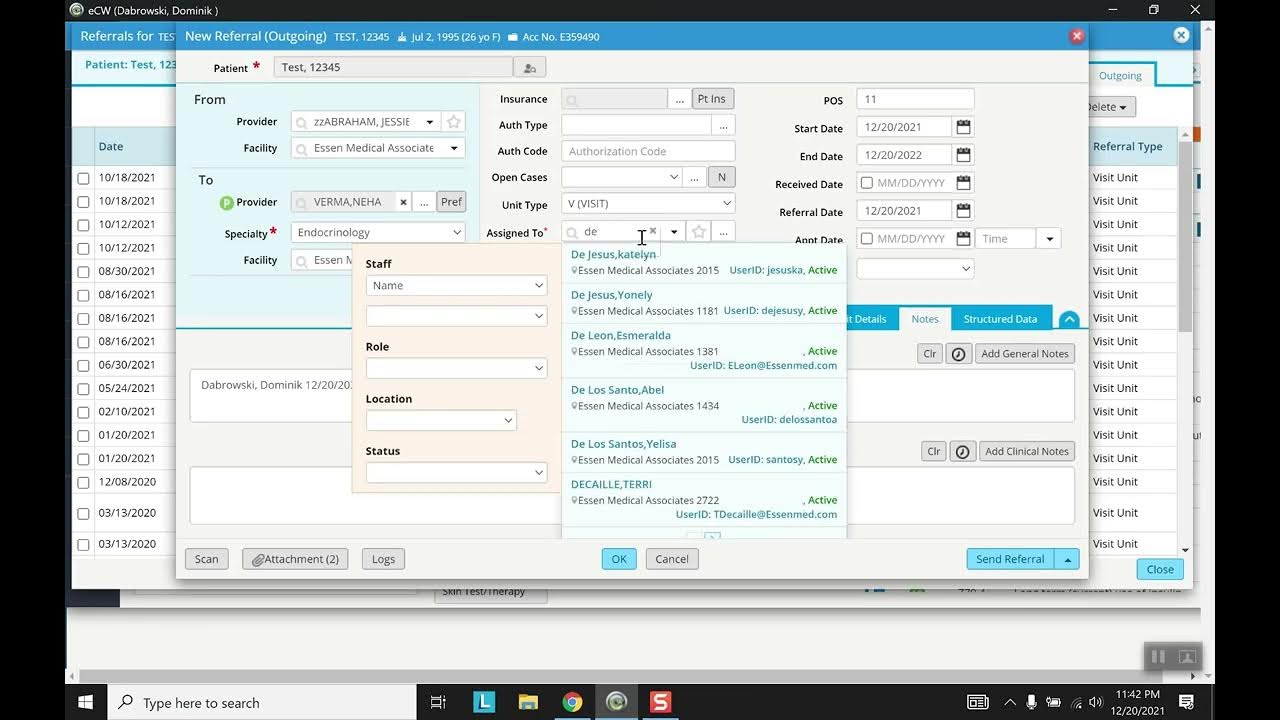Check the 12/08/2020 referral row checkbox
Viewport: 1280px width, 720px height.
(x=83, y=482)
